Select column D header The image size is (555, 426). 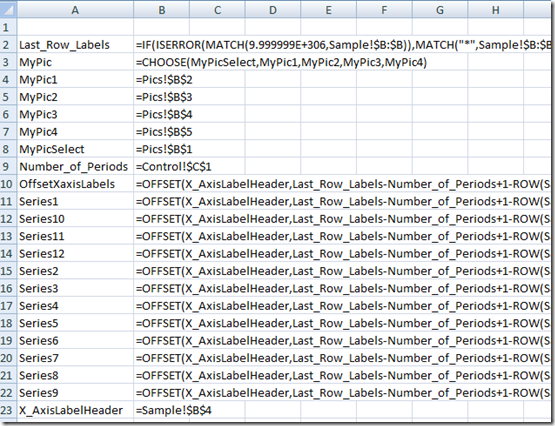[x=273, y=10]
